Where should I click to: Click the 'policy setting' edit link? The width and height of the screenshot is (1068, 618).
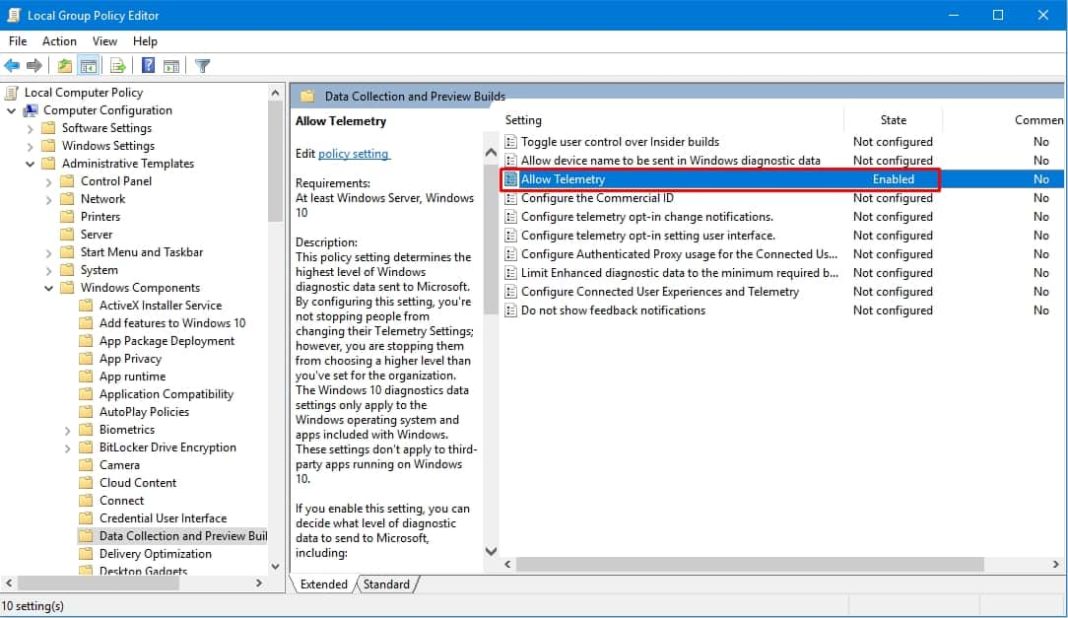click(x=354, y=154)
